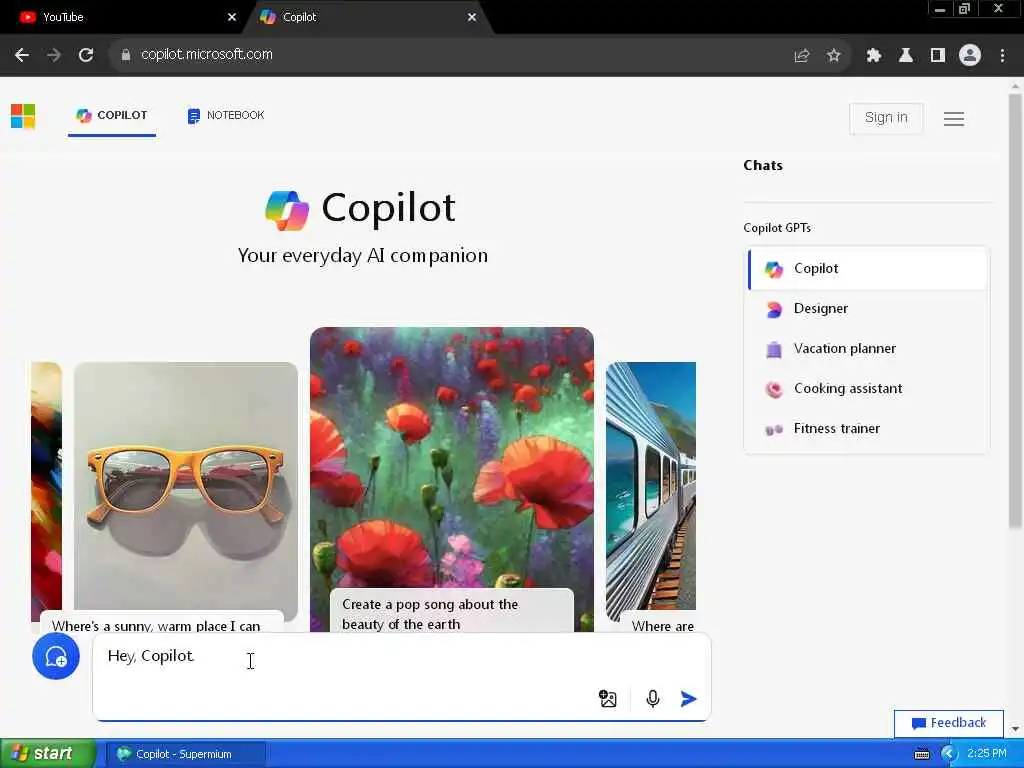Click the browser forward arrow
This screenshot has height=768, width=1024.
coord(54,55)
